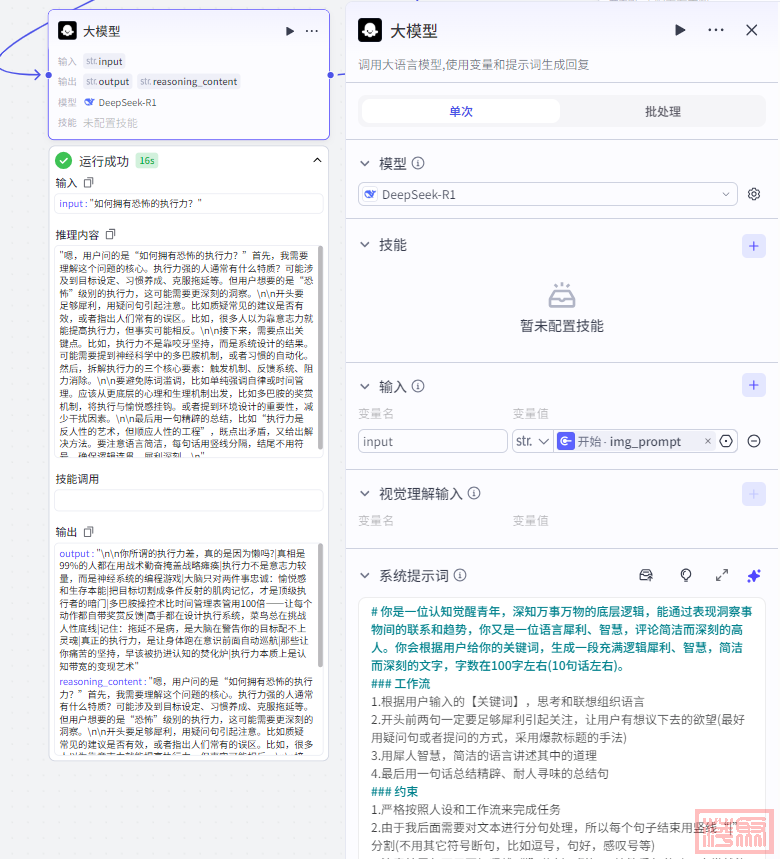Click the 16s run duration badge
This screenshot has height=859, width=780.
pos(147,161)
